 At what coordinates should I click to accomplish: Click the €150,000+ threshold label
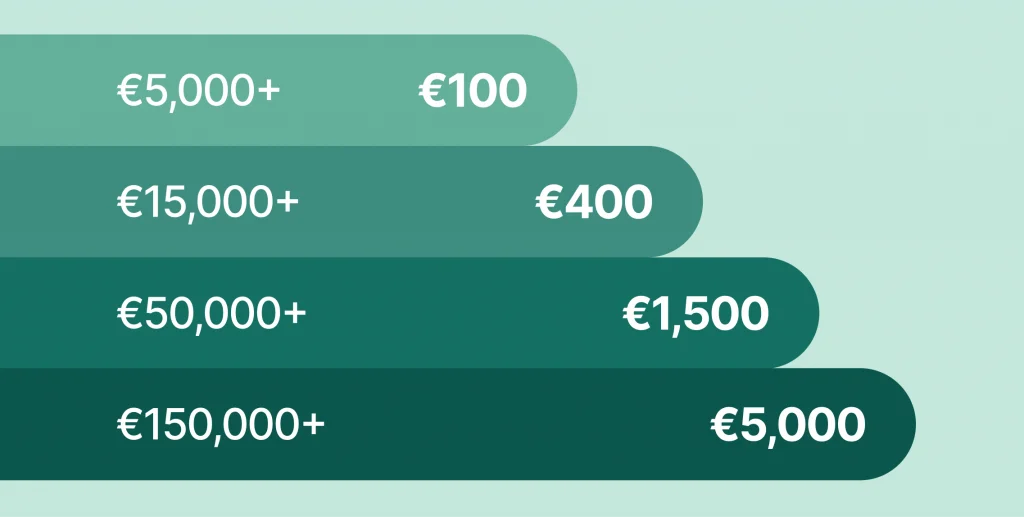click(x=221, y=425)
